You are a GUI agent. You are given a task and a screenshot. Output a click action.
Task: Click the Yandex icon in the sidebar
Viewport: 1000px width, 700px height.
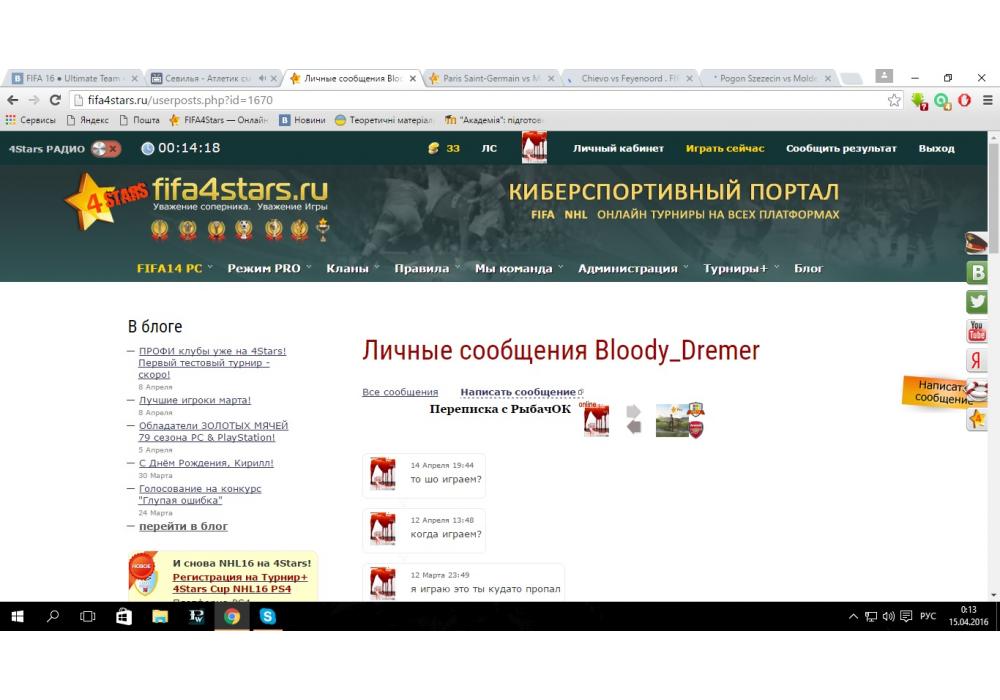977,361
